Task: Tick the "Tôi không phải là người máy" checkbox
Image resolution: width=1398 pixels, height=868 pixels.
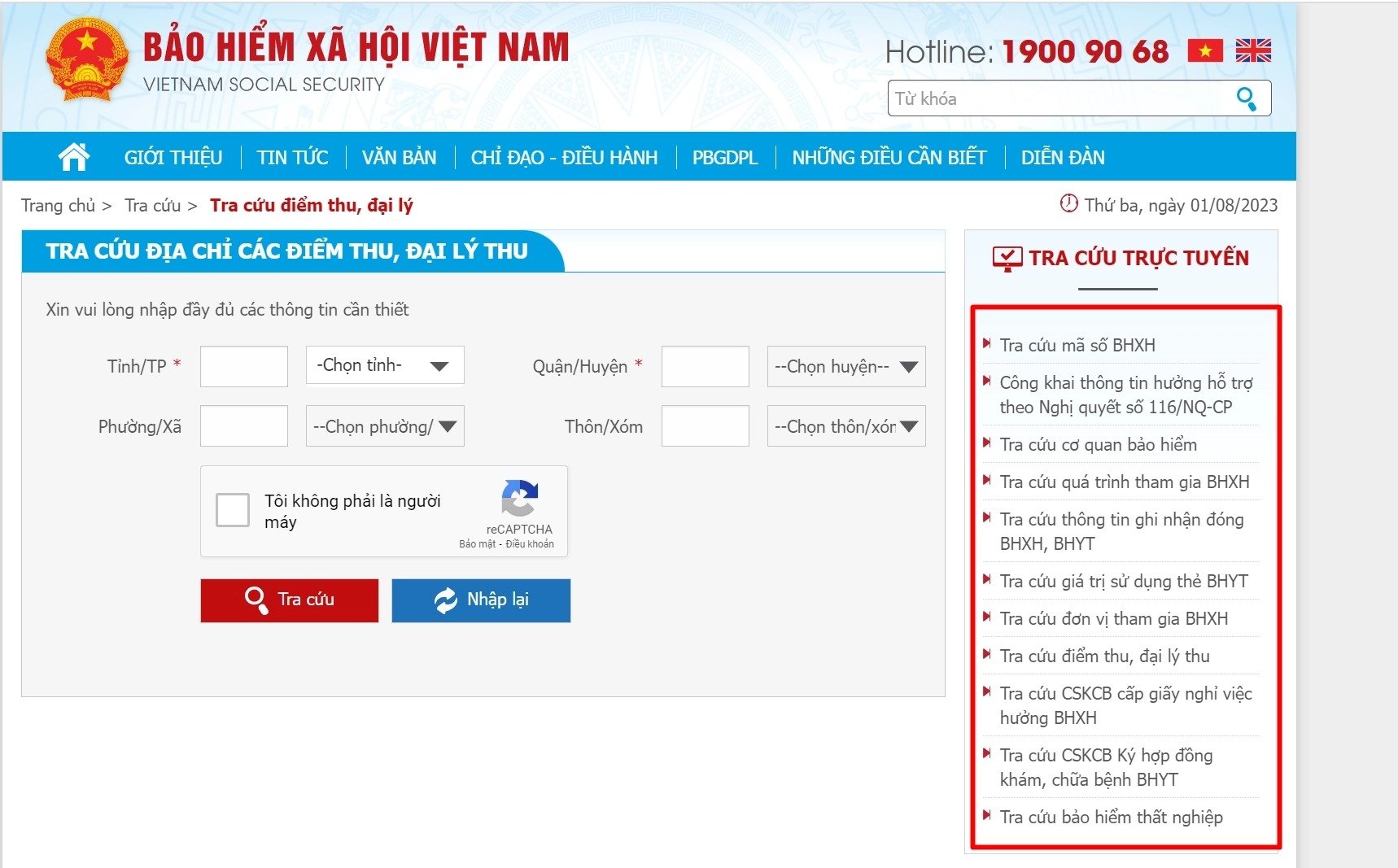Action: pyautogui.click(x=233, y=510)
